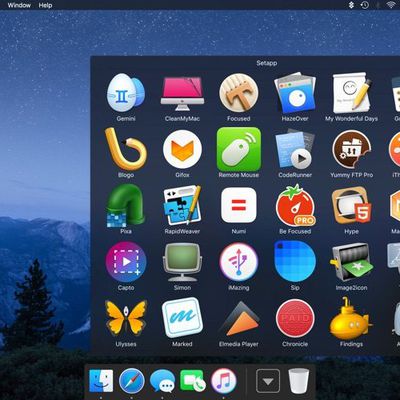The height and width of the screenshot is (400, 400).
Task: Open Safari from the Dock
Action: pyautogui.click(x=132, y=381)
